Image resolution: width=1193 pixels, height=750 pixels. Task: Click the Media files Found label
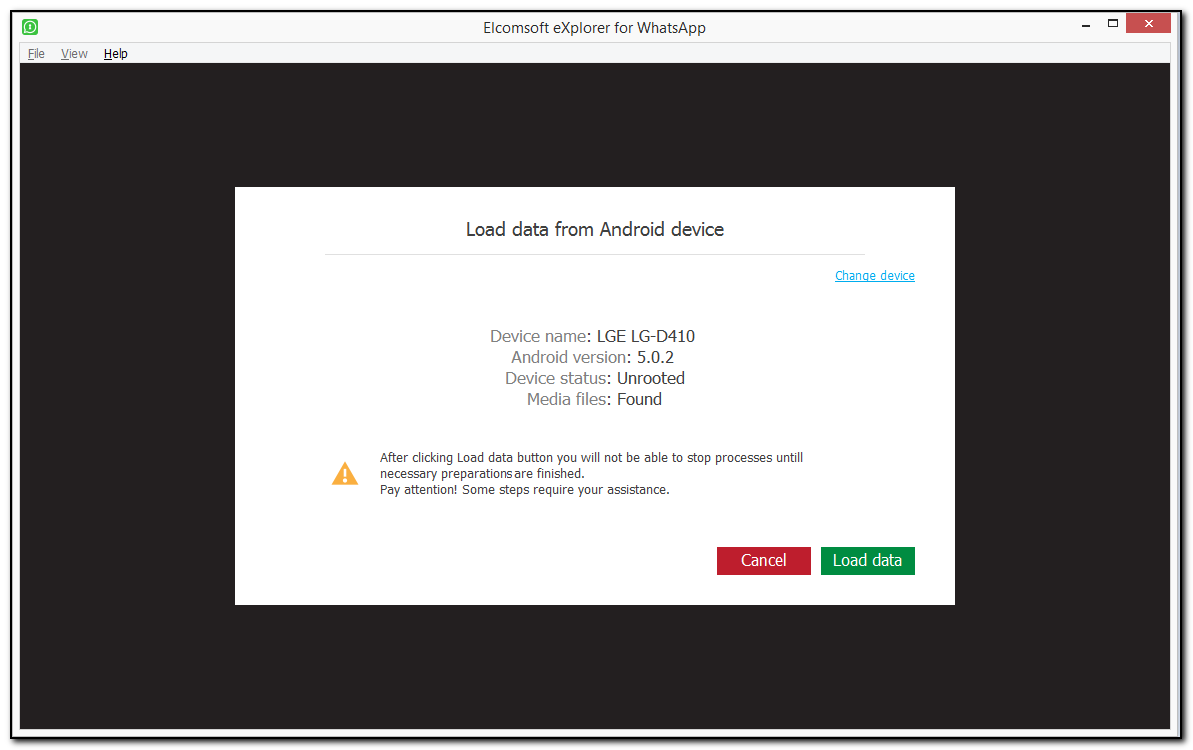coord(595,399)
